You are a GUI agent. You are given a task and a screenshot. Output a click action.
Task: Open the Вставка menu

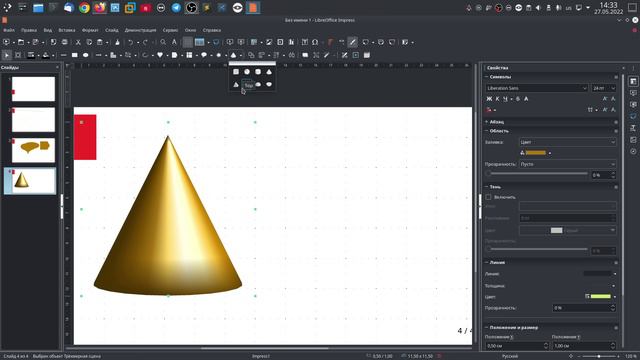pos(67,30)
